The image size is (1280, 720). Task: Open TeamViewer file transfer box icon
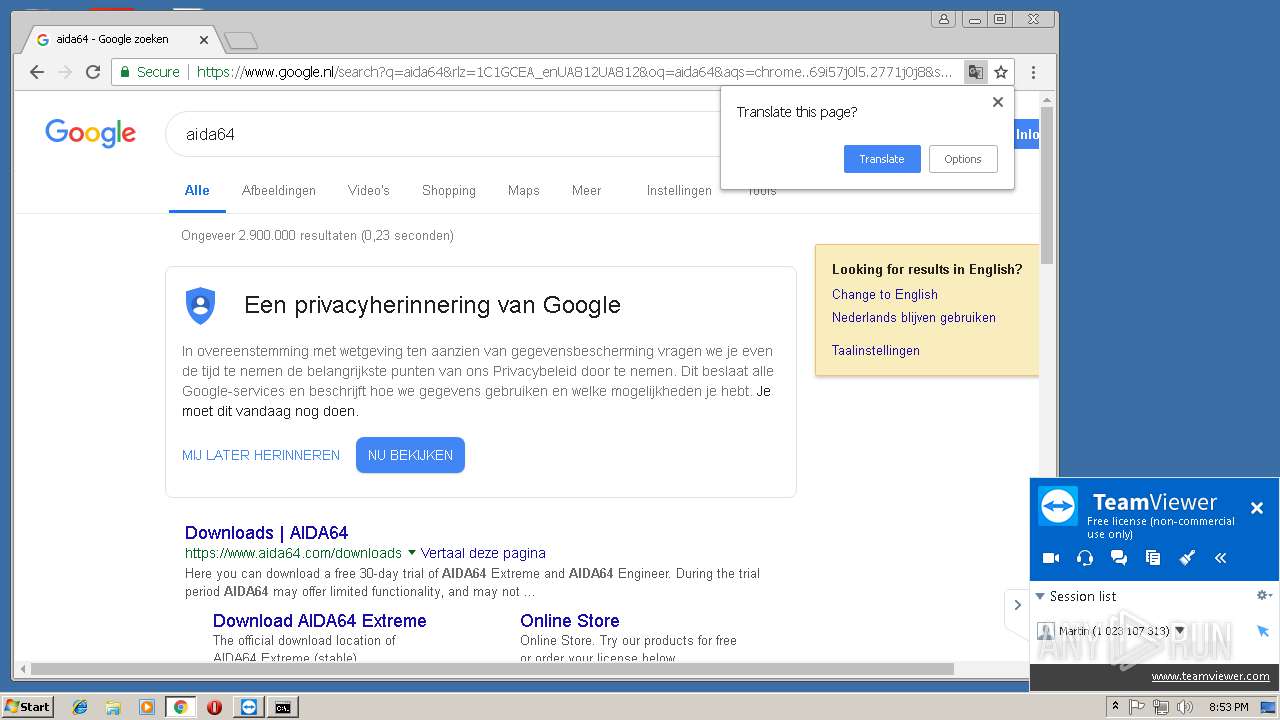click(x=1153, y=558)
